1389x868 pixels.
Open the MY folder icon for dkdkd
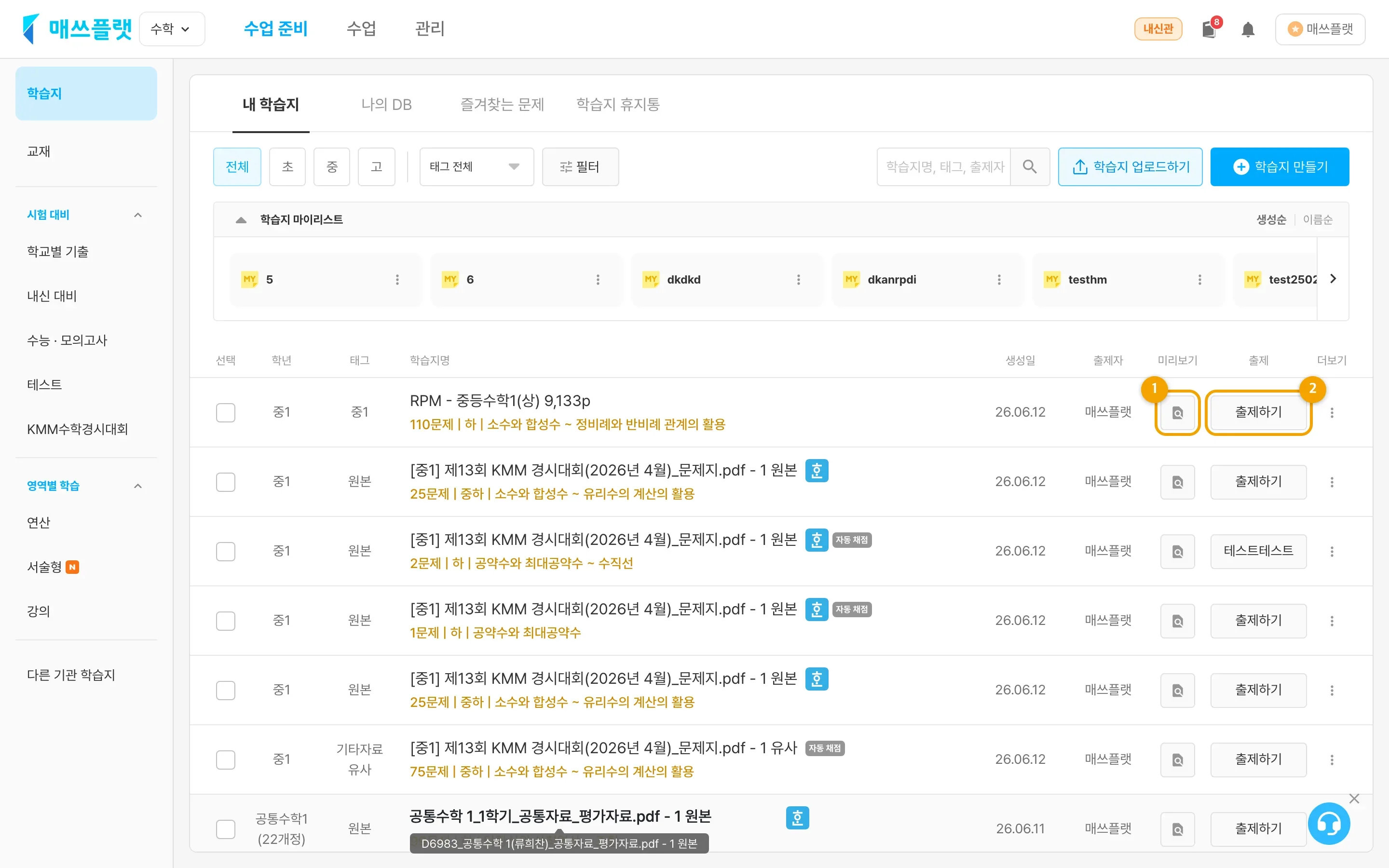pos(650,280)
